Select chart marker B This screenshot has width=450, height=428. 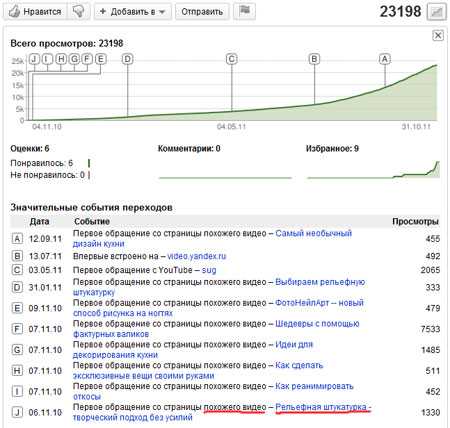point(314,59)
